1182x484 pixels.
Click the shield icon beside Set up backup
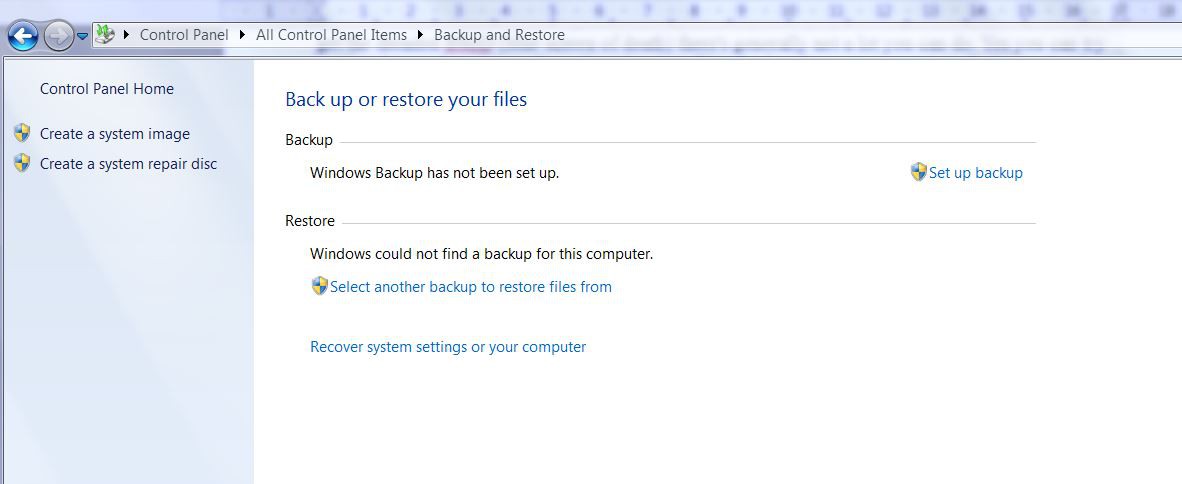(918, 172)
